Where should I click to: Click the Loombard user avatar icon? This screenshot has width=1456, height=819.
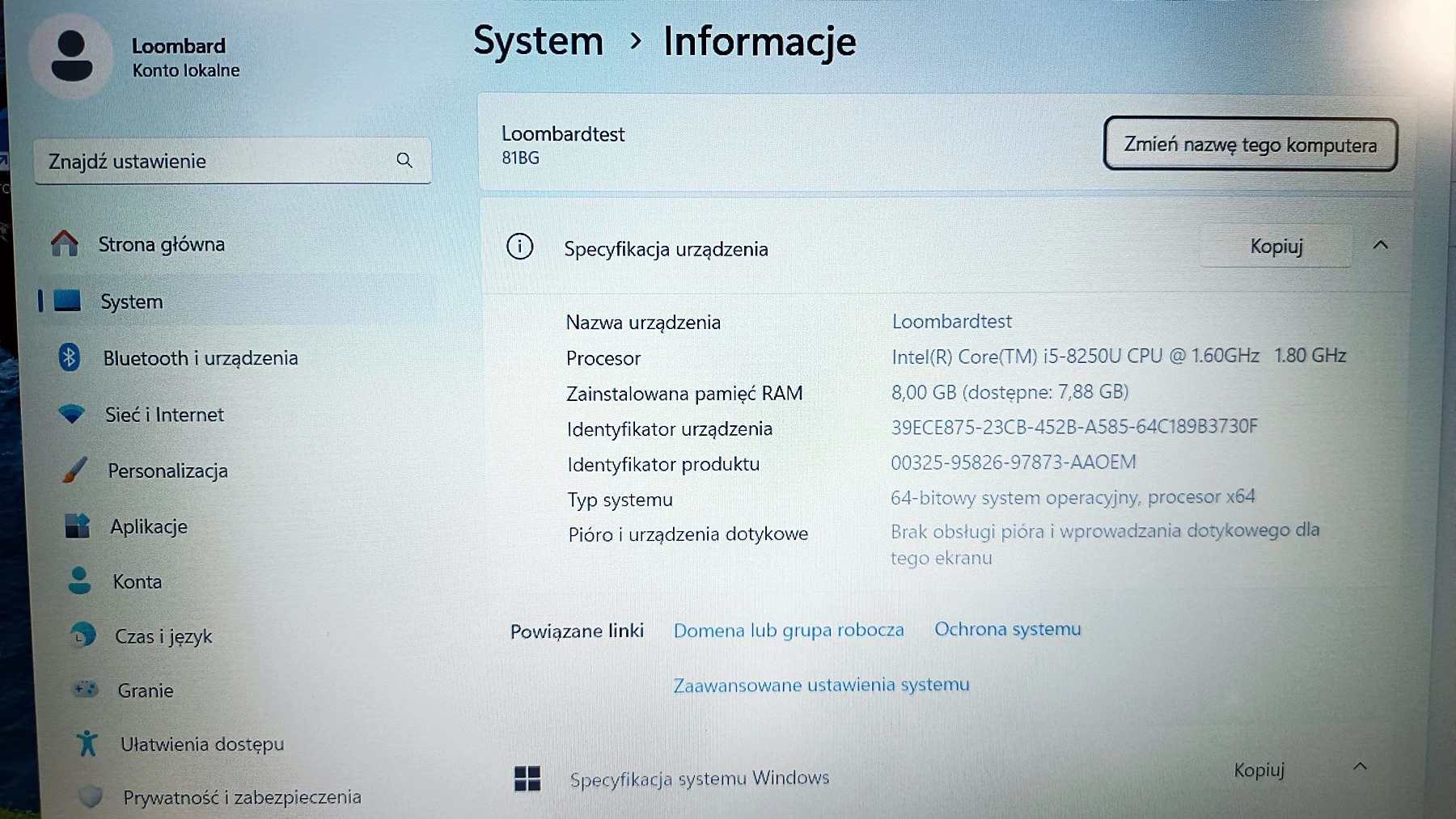(71, 56)
